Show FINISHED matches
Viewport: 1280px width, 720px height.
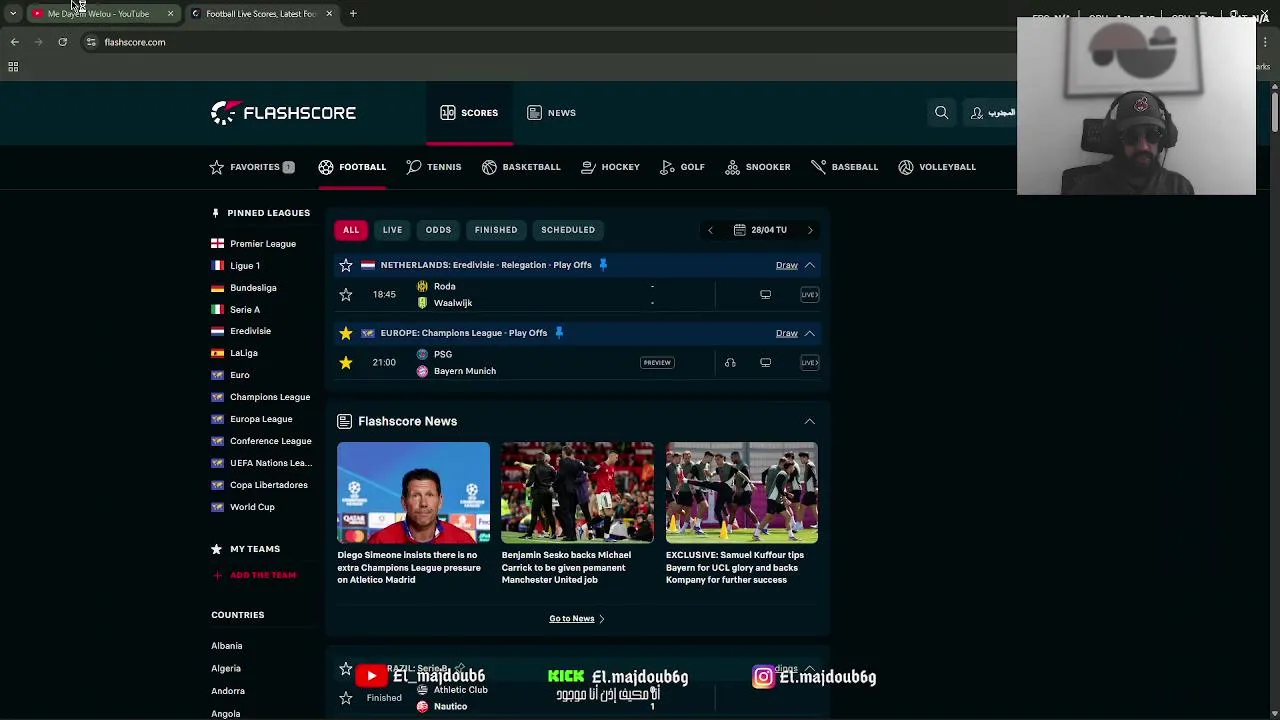click(x=496, y=230)
